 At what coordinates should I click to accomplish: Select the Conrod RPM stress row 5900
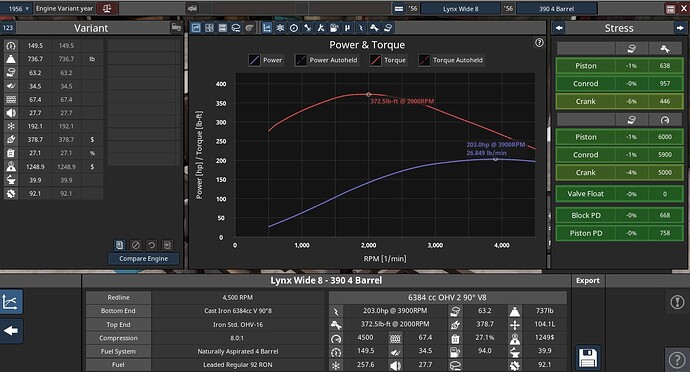(620, 155)
